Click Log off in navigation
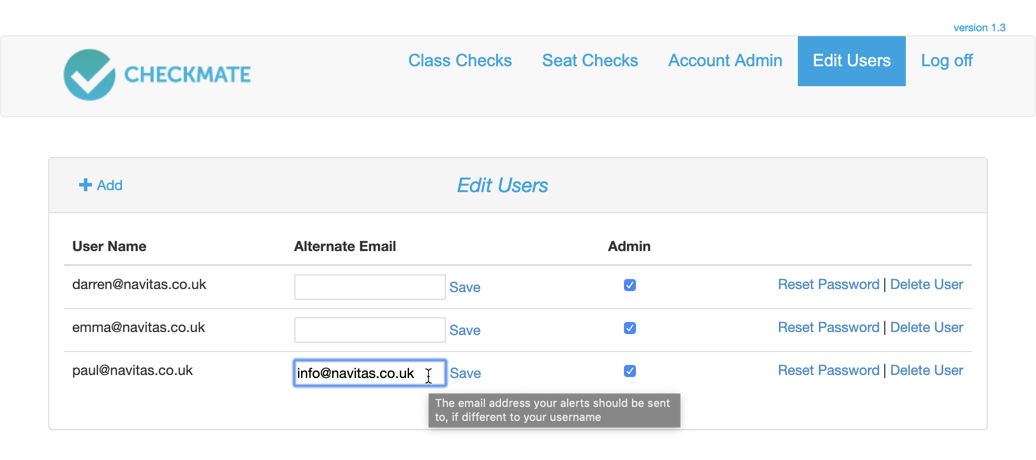 click(947, 61)
